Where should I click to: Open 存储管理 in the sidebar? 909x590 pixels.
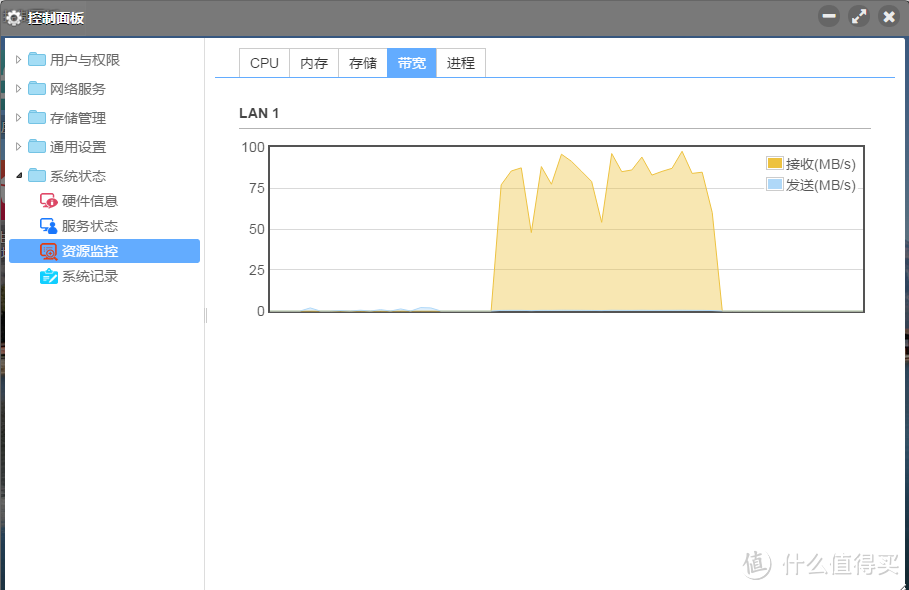pos(78,118)
